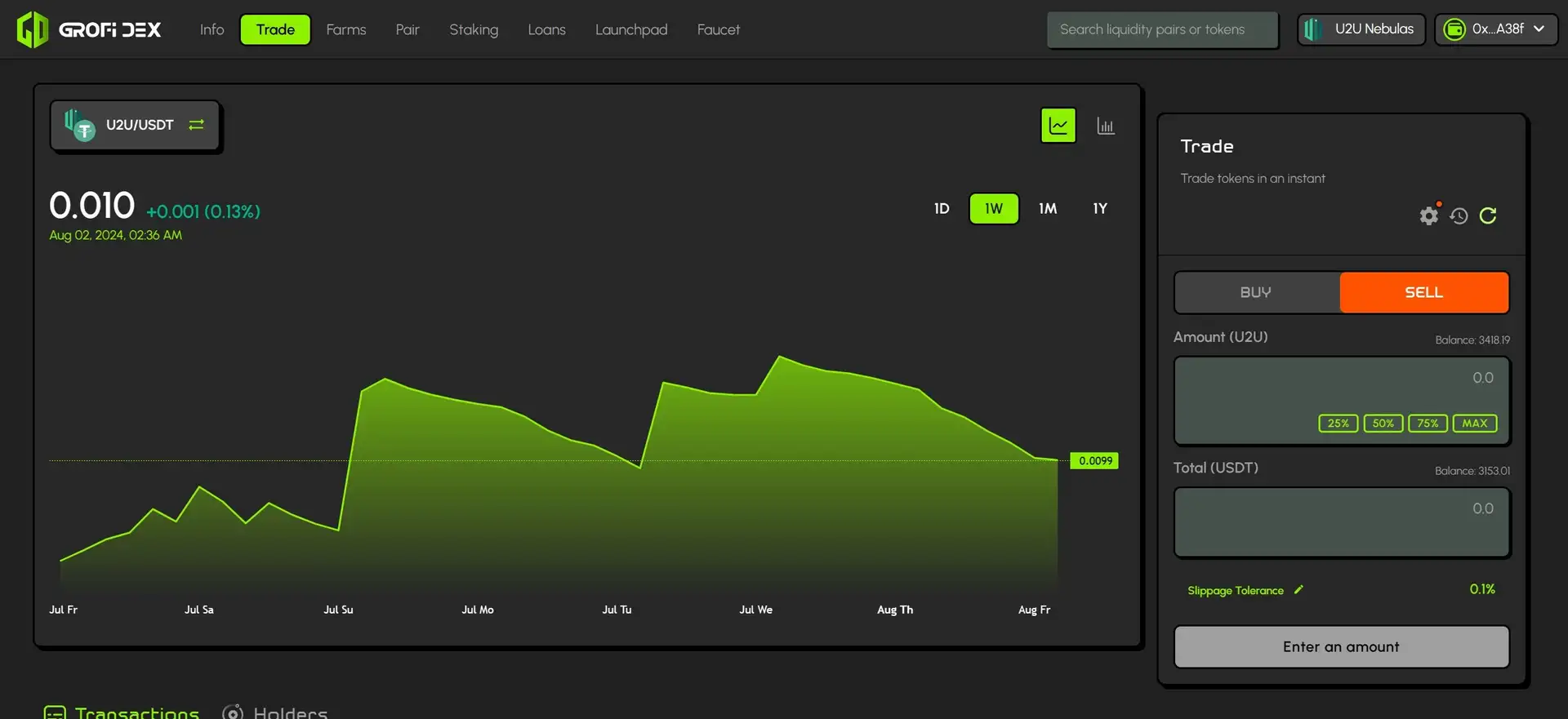Set the chart range to 1D
The height and width of the screenshot is (719, 1568).
coord(942,209)
